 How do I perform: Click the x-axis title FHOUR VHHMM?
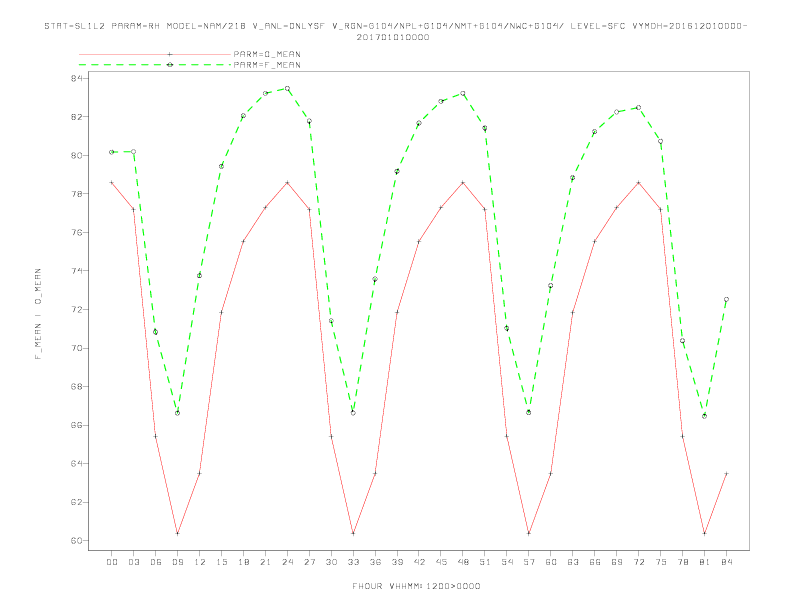416,586
